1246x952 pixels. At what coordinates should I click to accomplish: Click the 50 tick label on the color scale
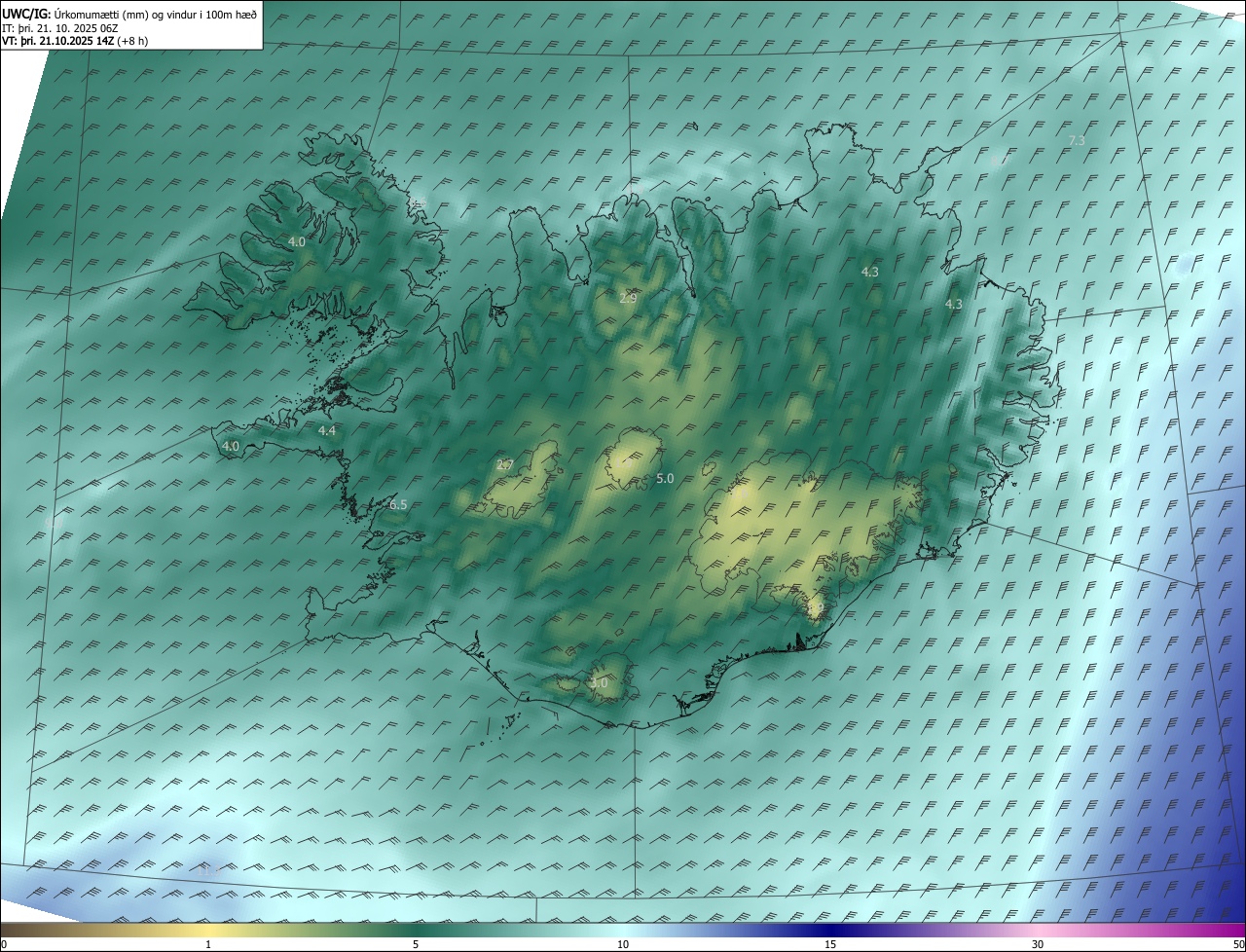click(x=1238, y=945)
